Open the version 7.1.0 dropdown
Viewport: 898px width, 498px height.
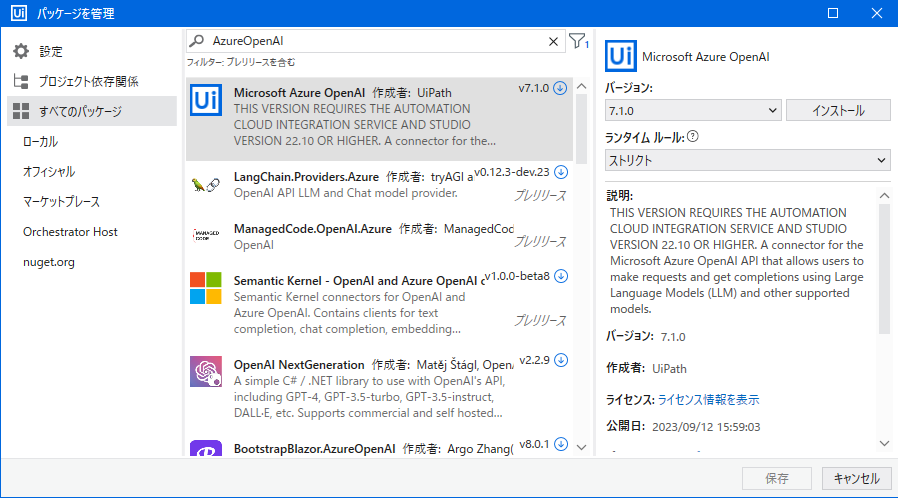tap(692, 110)
